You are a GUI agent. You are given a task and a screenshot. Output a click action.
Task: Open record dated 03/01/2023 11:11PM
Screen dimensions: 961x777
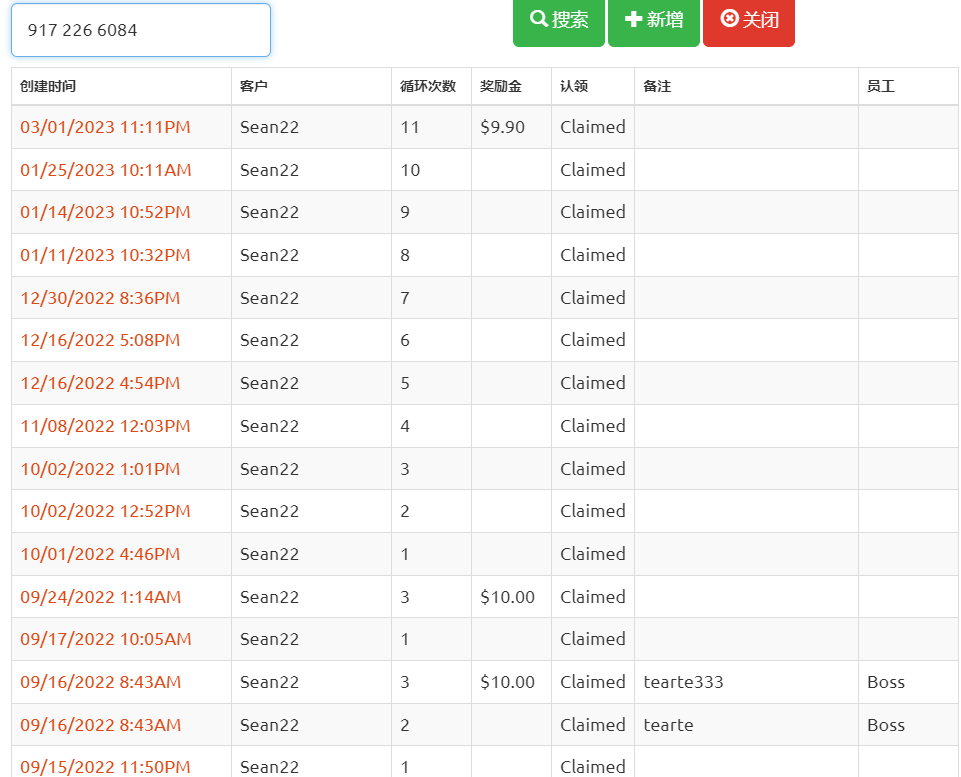tap(105, 127)
